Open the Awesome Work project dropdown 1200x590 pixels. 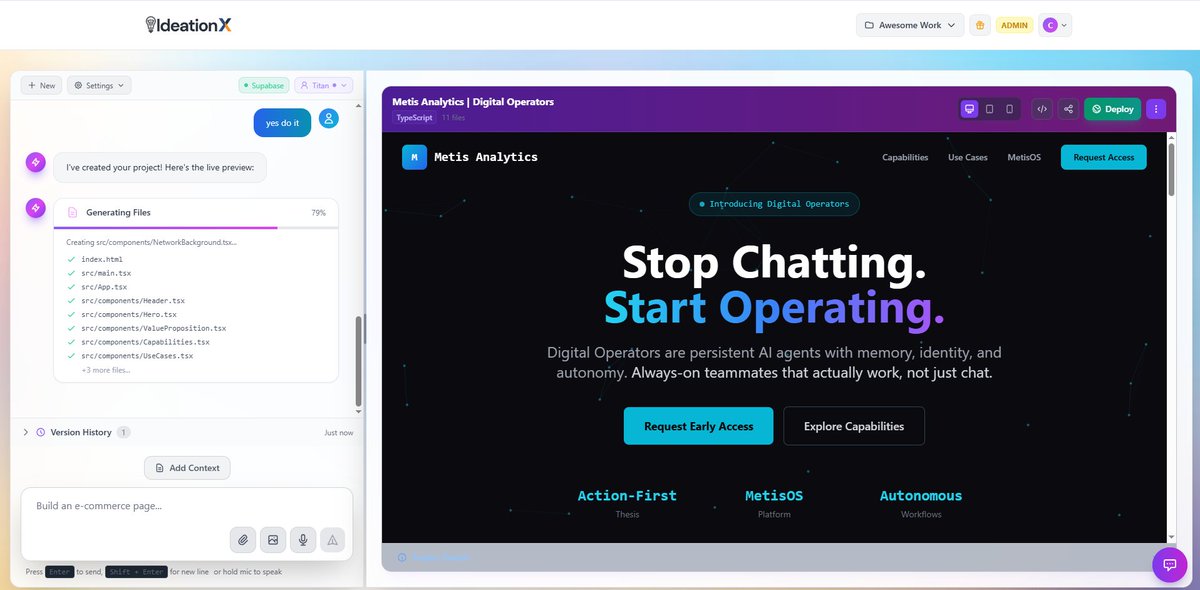(908, 23)
